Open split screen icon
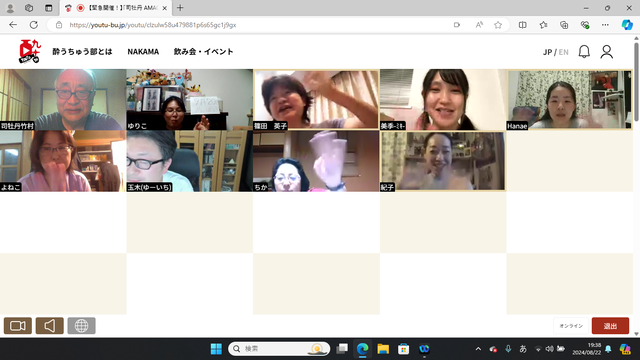 (x=522, y=25)
